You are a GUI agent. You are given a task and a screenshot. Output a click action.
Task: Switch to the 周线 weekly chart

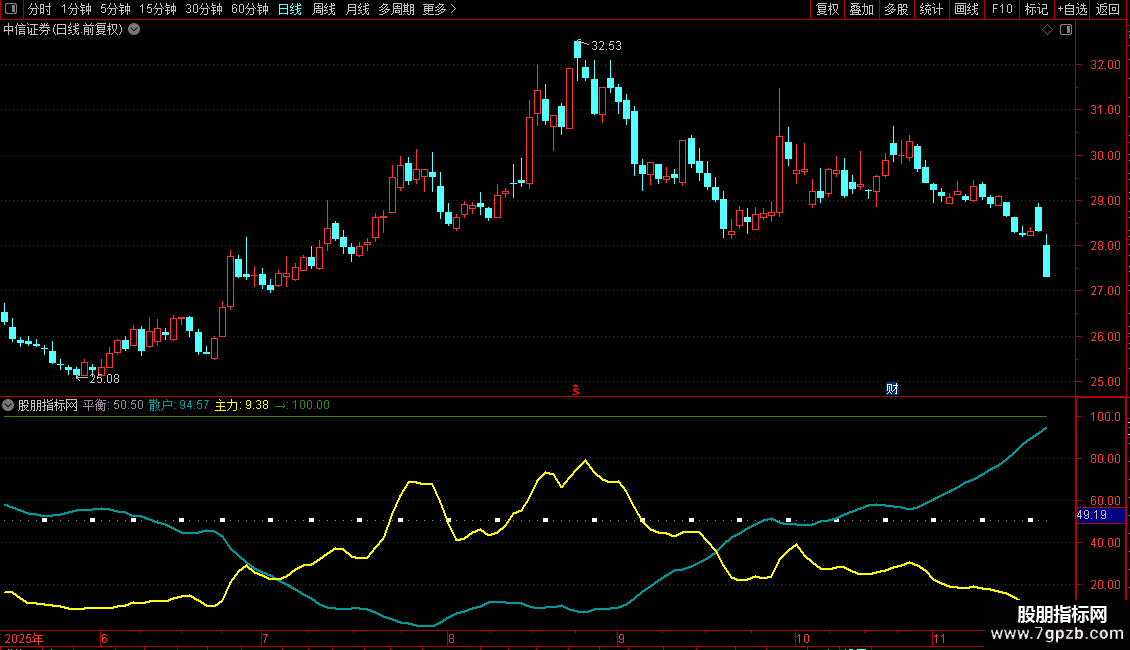(324, 9)
